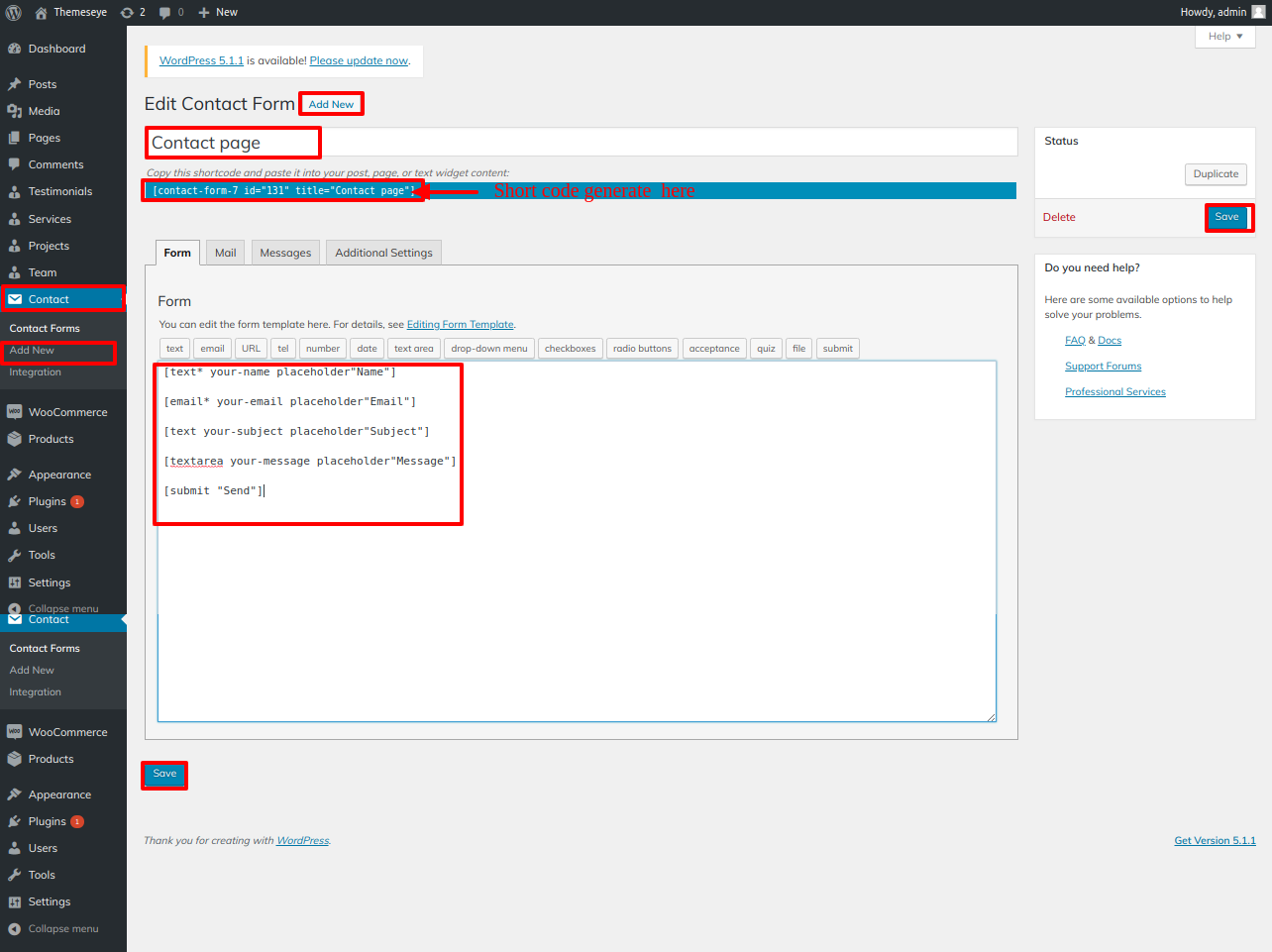1272x952 pixels.
Task: Go to Media in the sidebar
Action: pos(44,111)
